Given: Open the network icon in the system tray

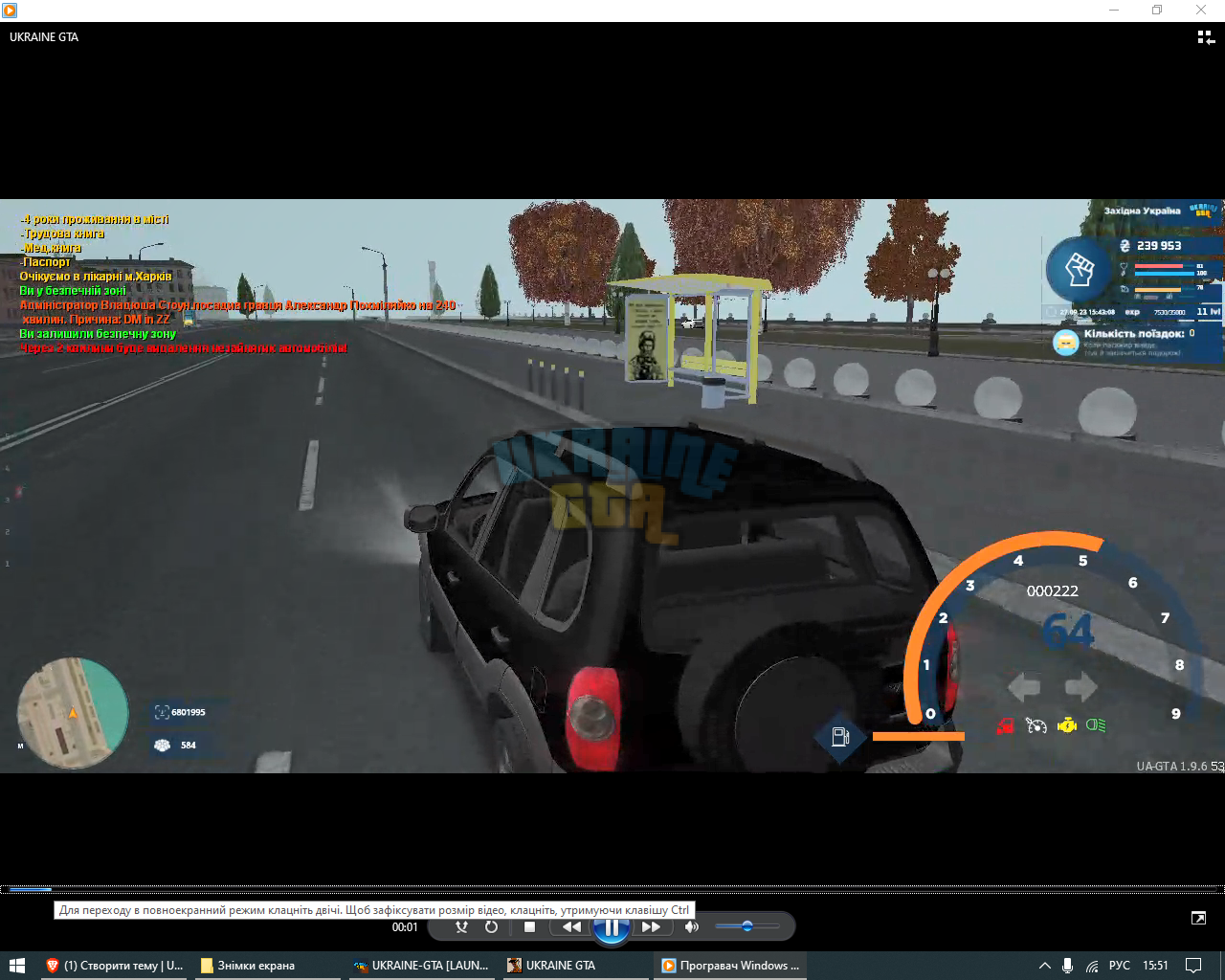Looking at the screenshot, I should point(1092,966).
